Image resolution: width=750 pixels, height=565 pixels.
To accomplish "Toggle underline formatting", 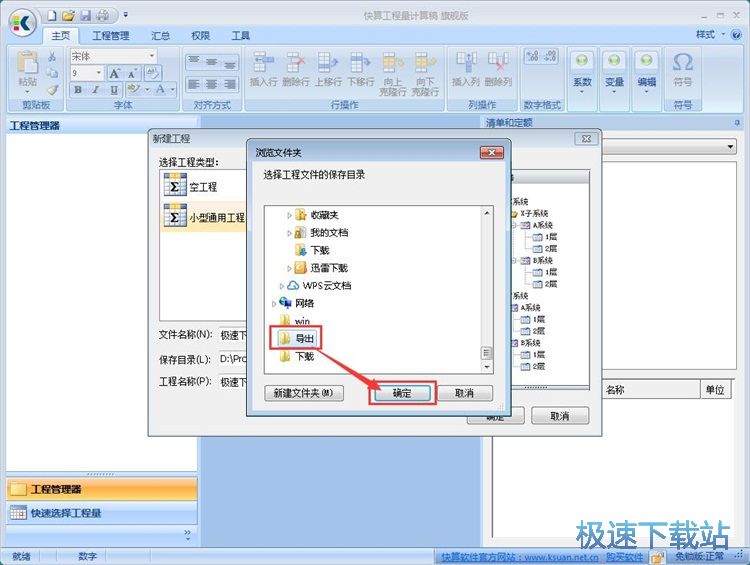I will (x=113, y=89).
